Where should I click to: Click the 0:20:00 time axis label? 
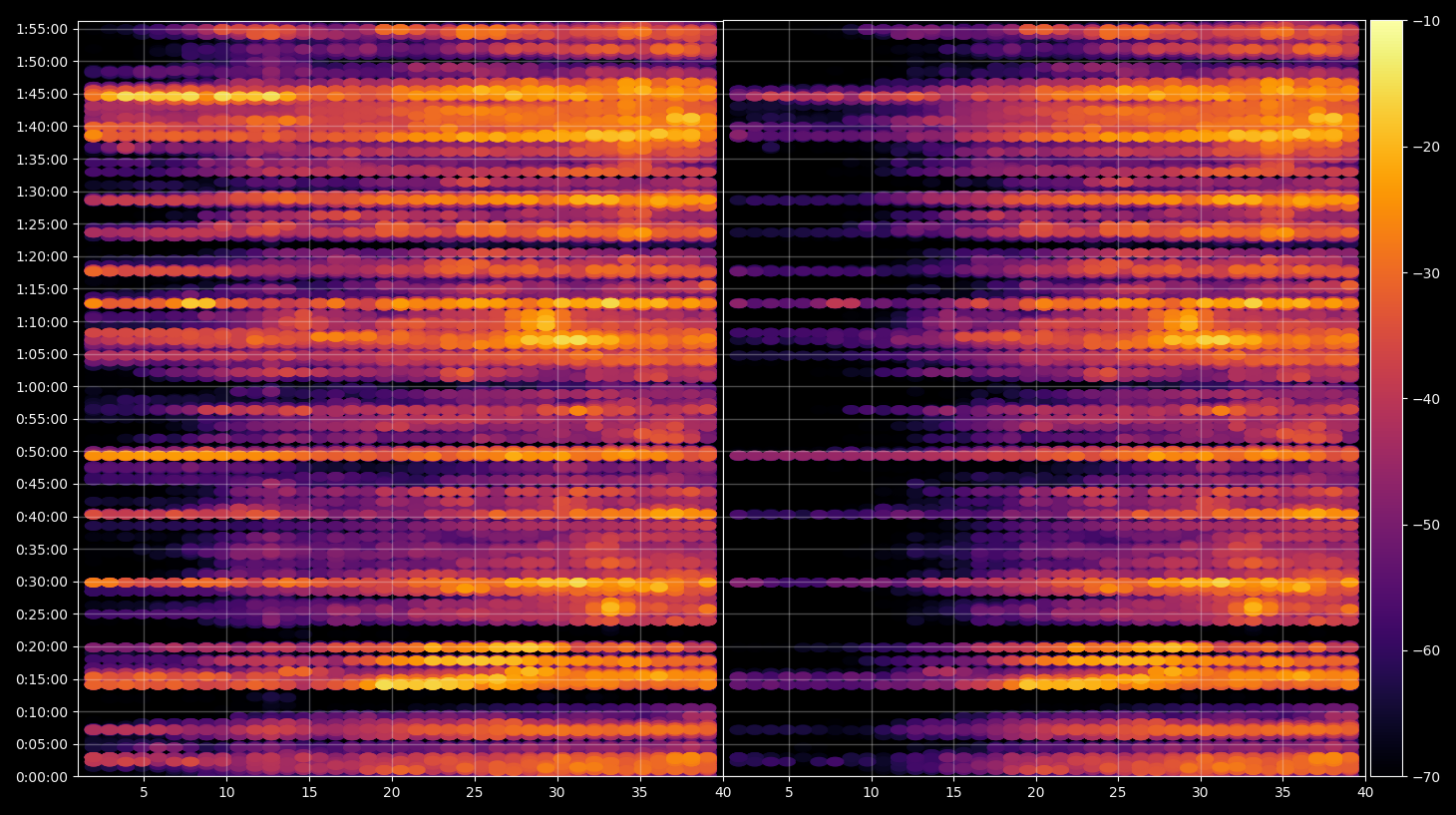coord(42,646)
